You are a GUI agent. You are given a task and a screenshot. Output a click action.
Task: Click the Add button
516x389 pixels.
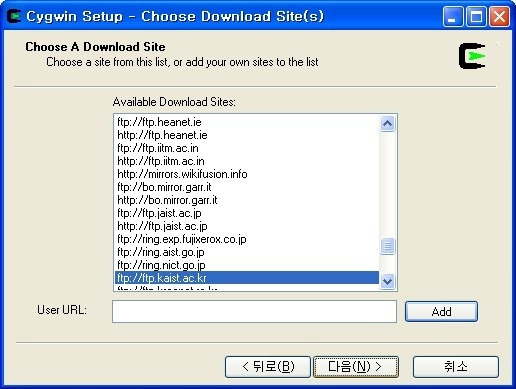(x=441, y=312)
